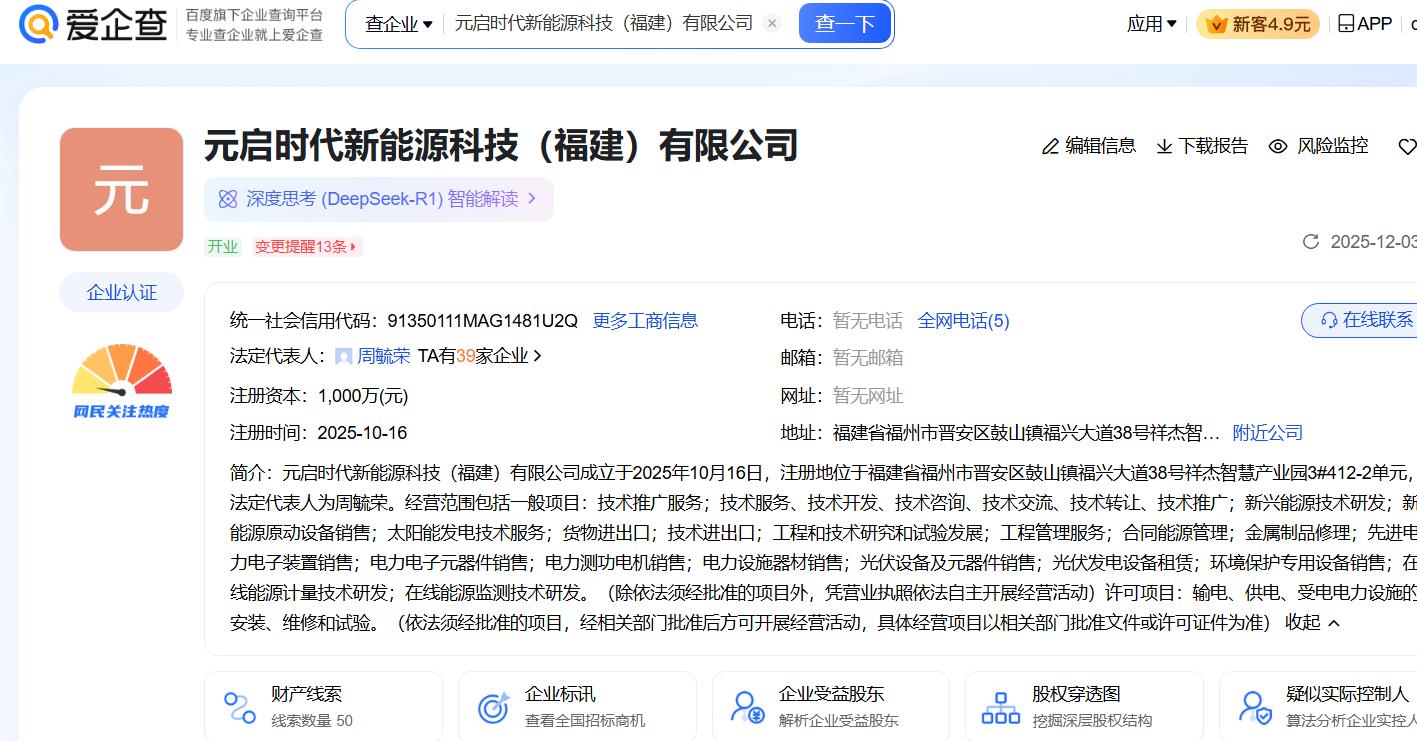Click the 爱企查 logo icon
1417x741 pixels.
[x=38, y=24]
